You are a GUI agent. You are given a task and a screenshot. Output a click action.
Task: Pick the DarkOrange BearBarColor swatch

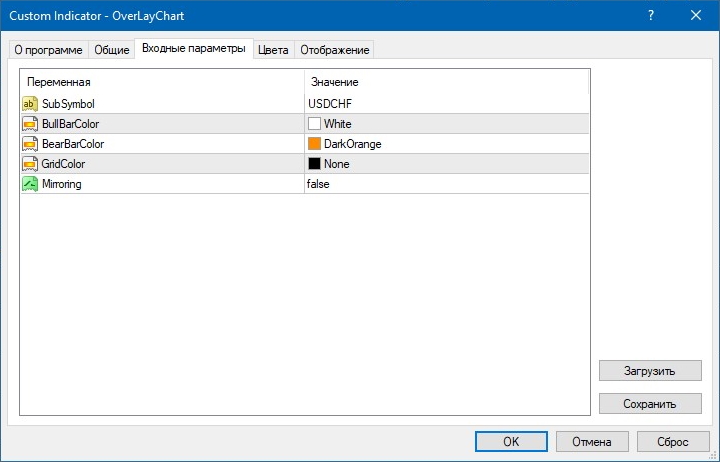[x=314, y=144]
